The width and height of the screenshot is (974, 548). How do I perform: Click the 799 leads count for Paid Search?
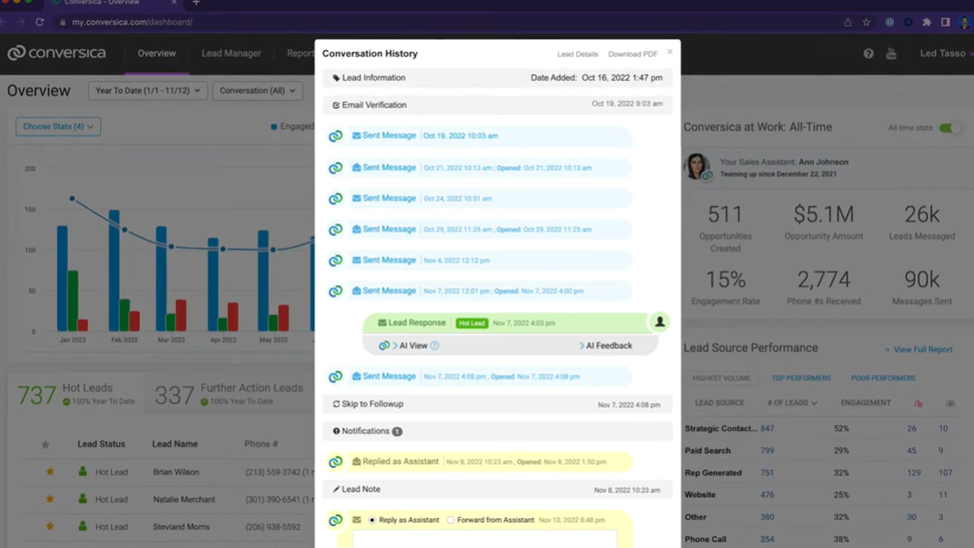pyautogui.click(x=767, y=450)
